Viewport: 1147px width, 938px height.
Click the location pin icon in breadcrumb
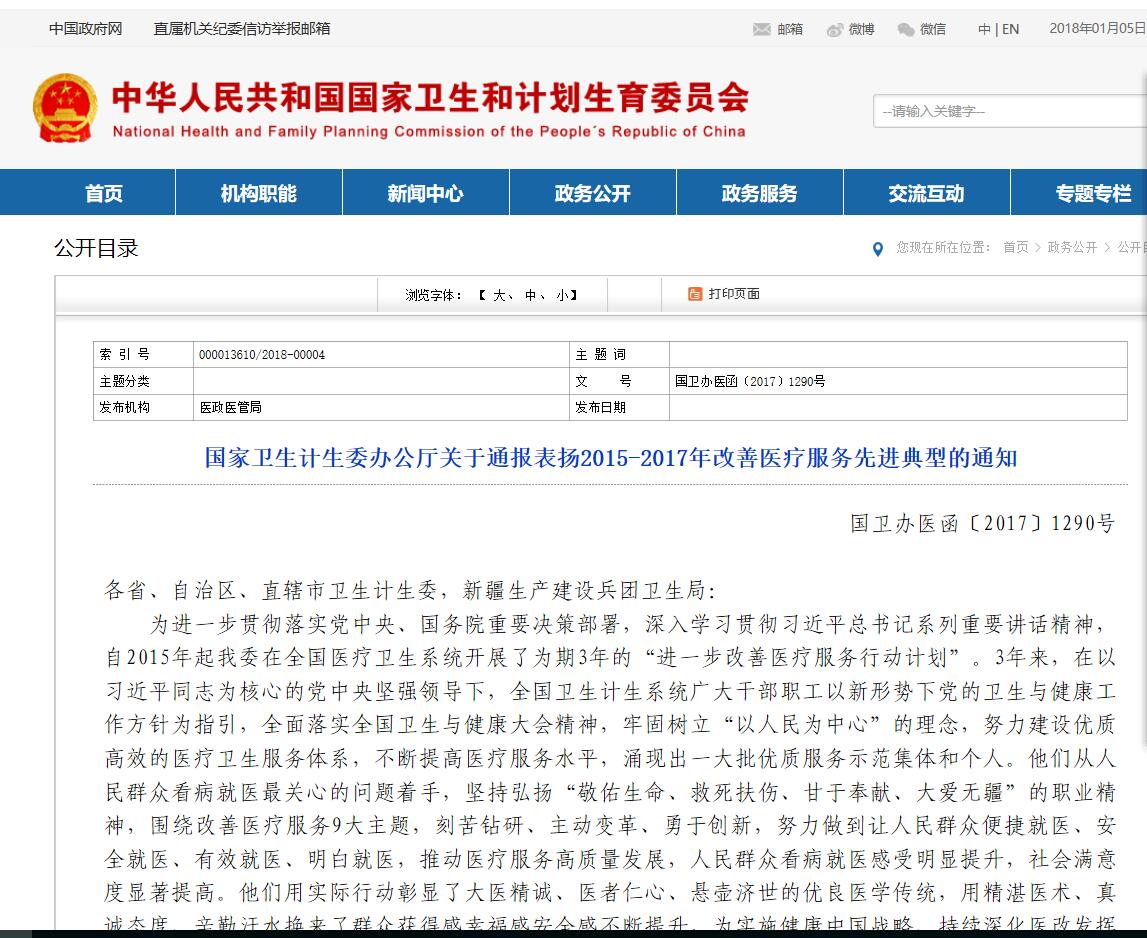[x=878, y=249]
